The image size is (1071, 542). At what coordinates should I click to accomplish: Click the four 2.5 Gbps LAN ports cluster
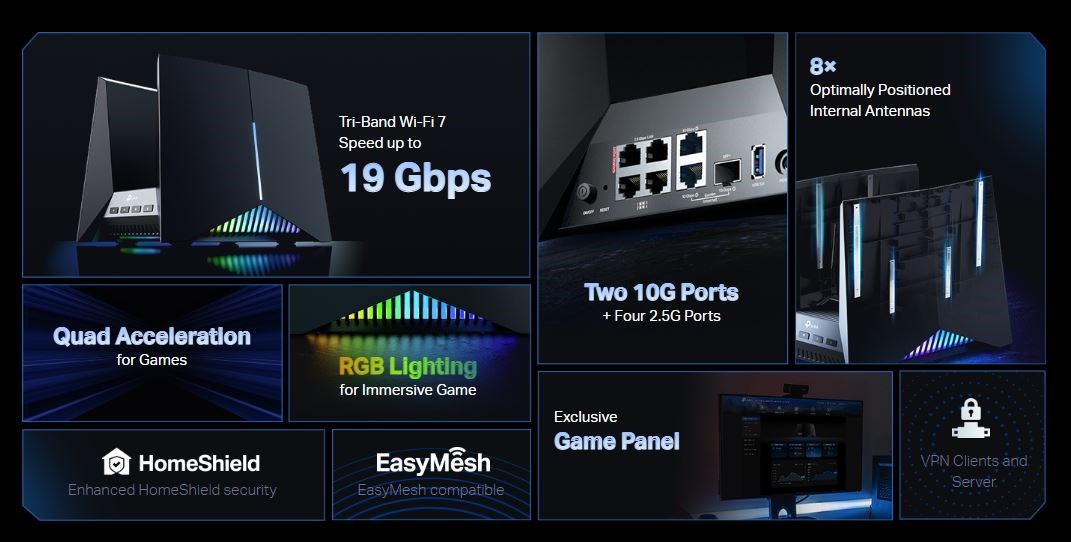point(642,169)
